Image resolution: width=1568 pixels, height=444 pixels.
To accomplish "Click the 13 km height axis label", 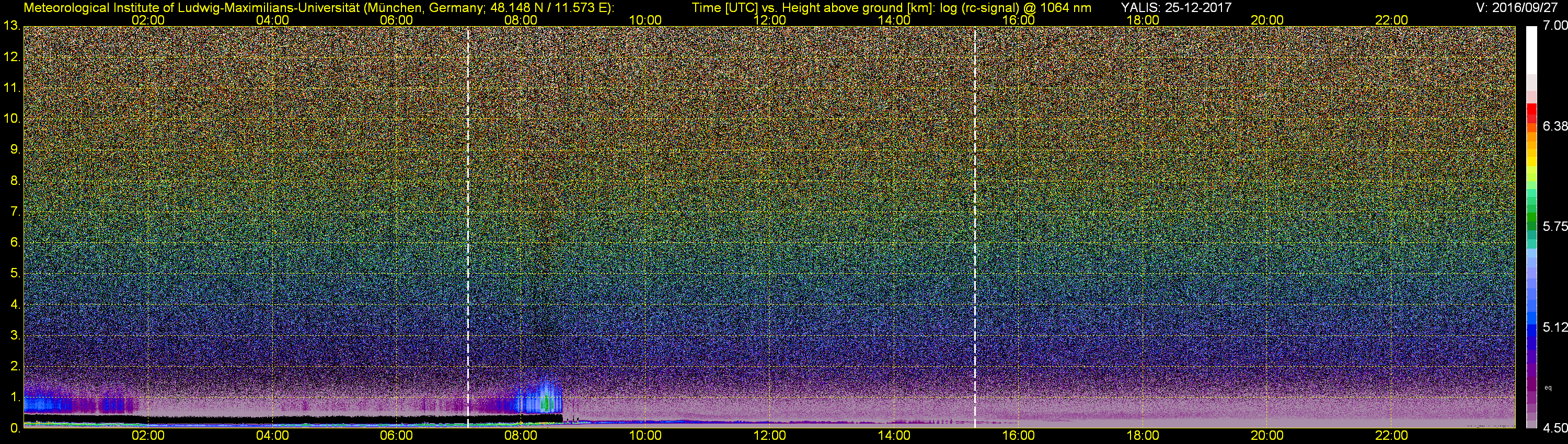I will (x=11, y=26).
